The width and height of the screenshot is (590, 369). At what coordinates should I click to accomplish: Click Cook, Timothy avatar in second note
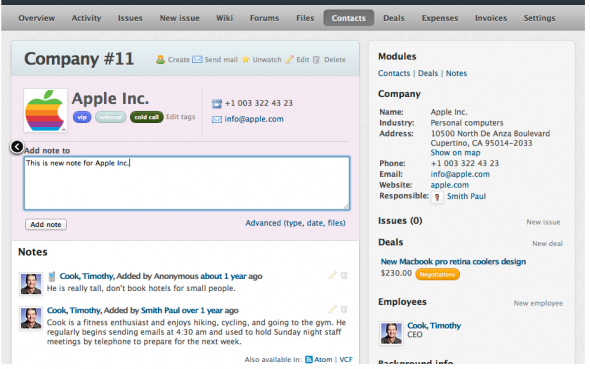(31, 318)
